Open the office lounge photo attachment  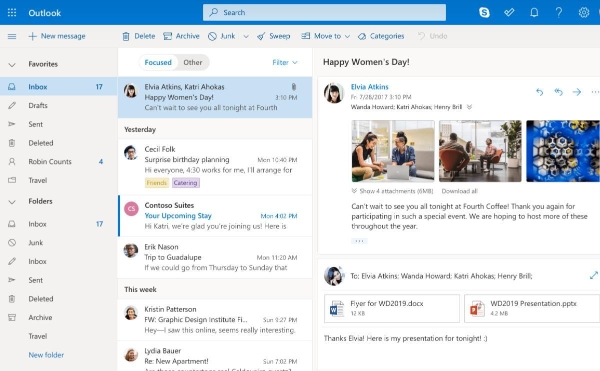pos(480,151)
